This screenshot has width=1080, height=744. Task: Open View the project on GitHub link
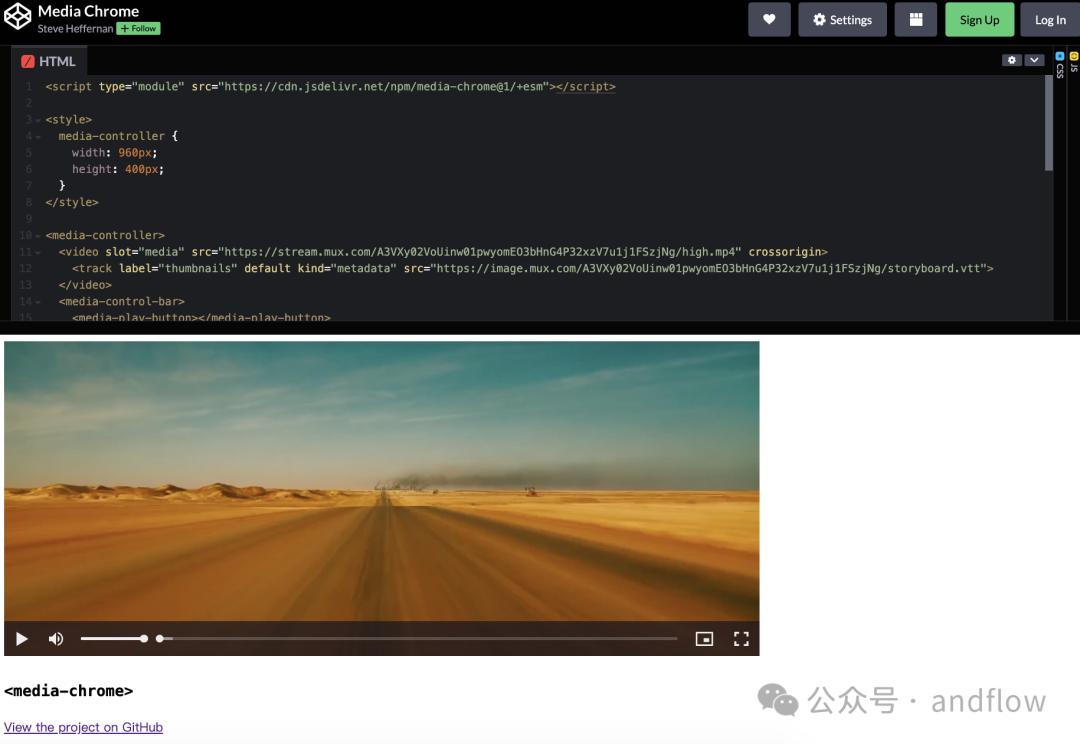pos(83,727)
